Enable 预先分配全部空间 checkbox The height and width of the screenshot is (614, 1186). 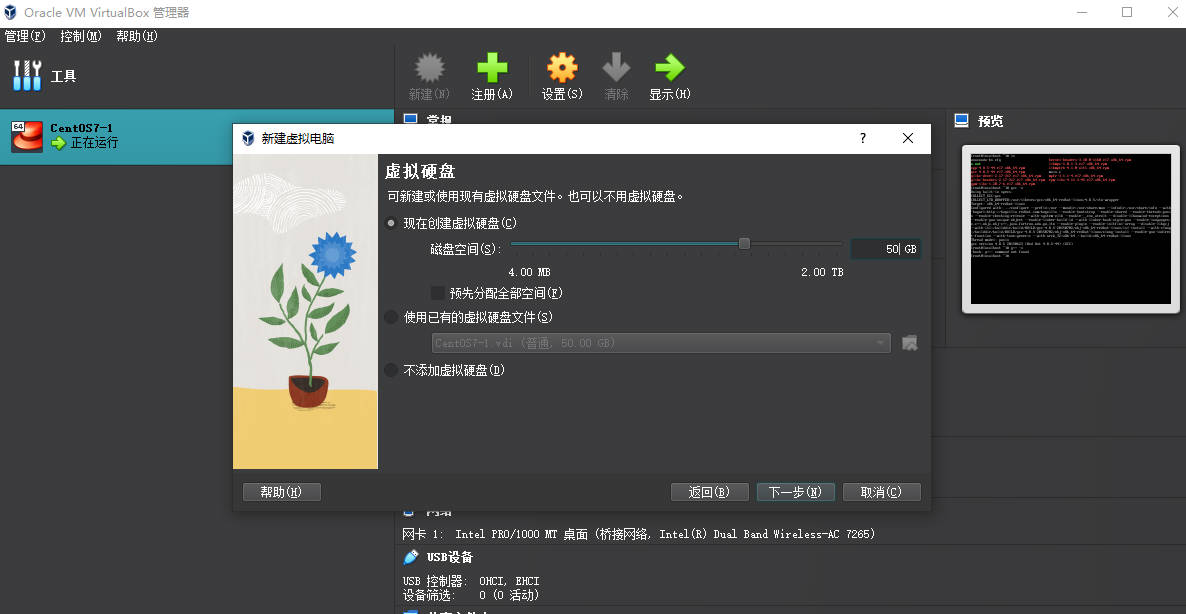(437, 293)
